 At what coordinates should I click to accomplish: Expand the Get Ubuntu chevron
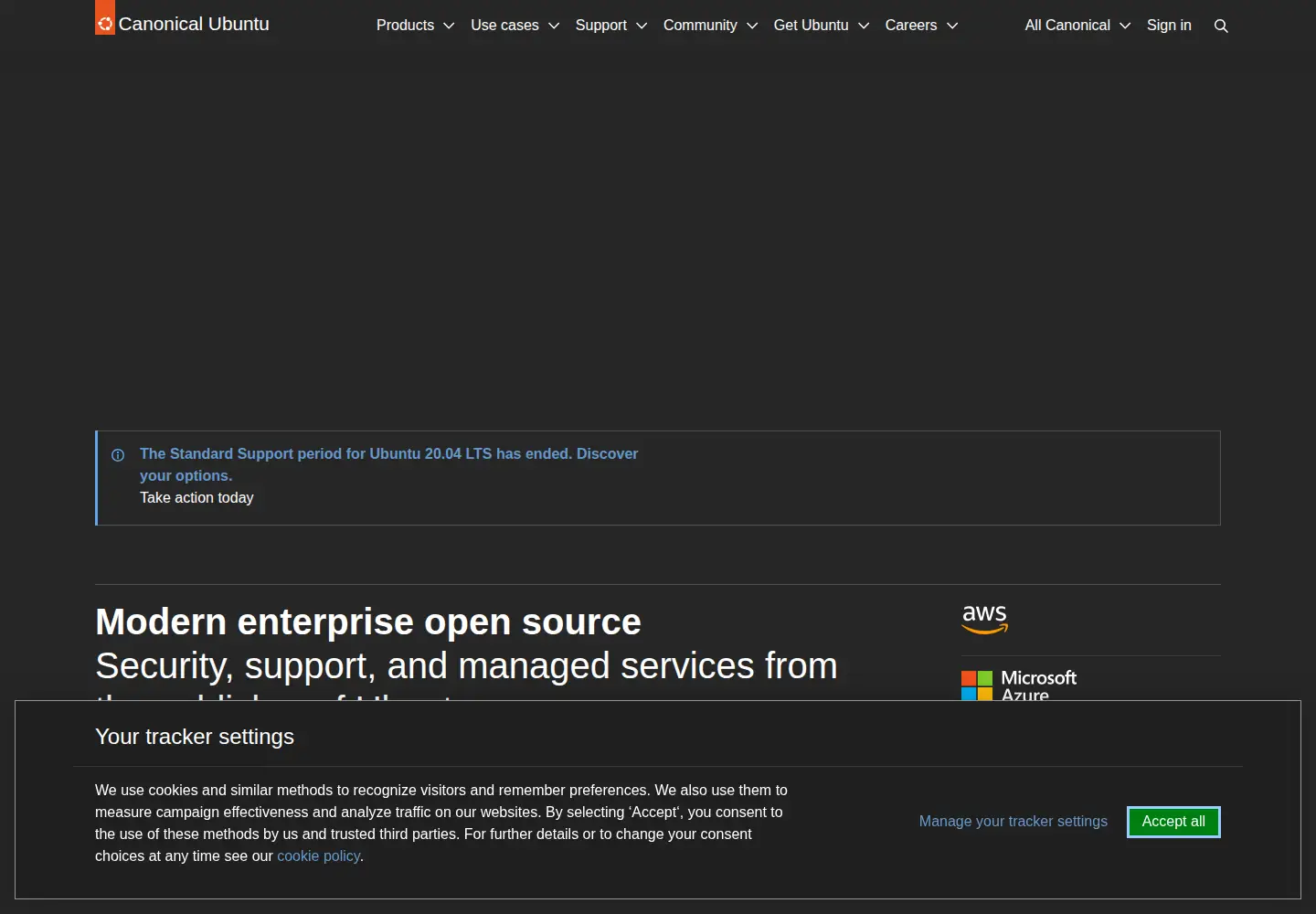pyautogui.click(x=864, y=26)
